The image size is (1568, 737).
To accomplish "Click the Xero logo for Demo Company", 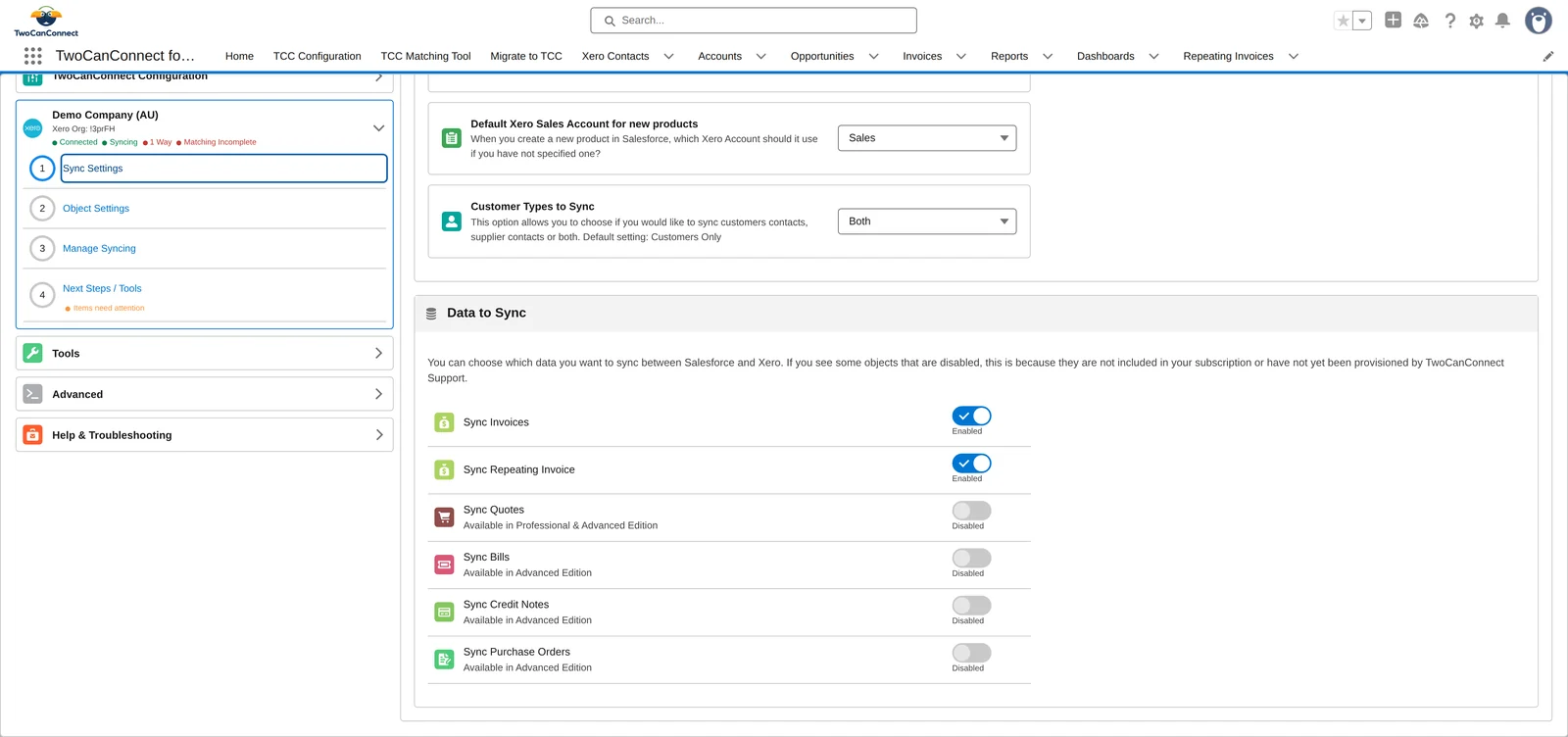I will (32, 127).
